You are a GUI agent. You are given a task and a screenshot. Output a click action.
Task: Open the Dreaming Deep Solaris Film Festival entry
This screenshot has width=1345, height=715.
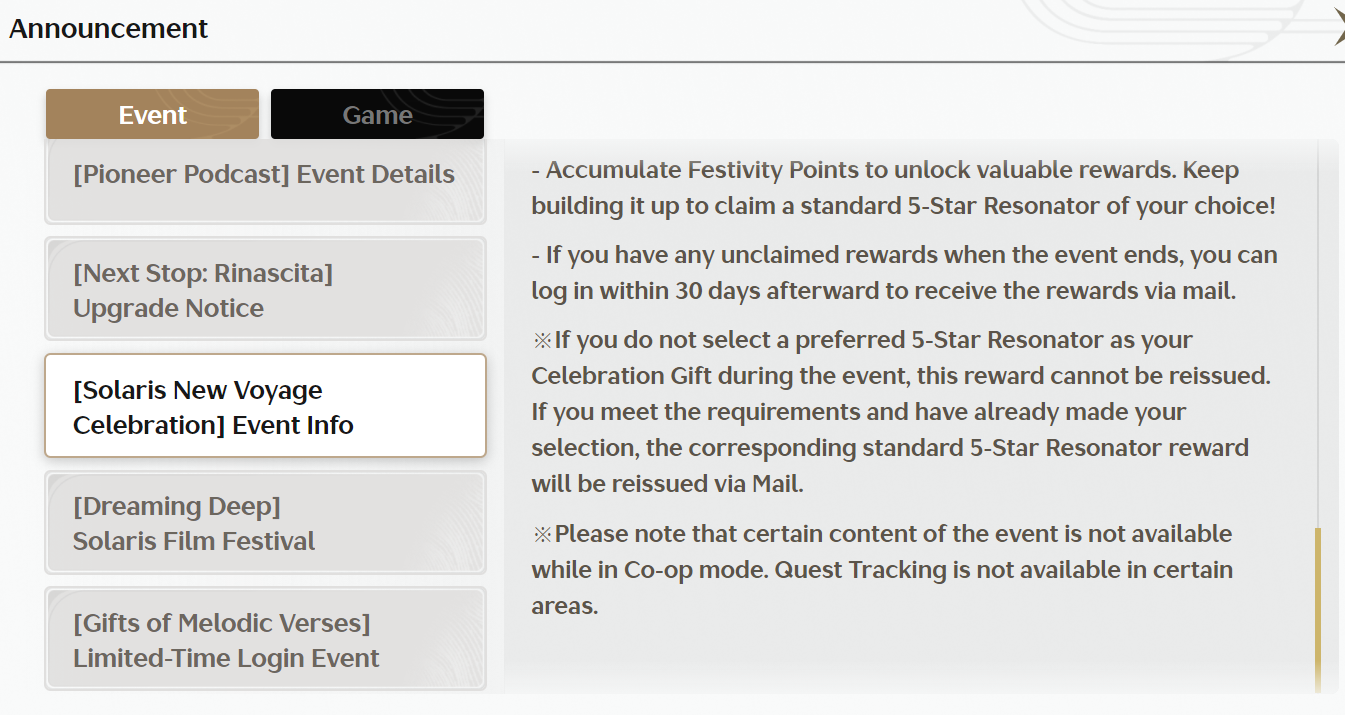(x=265, y=523)
